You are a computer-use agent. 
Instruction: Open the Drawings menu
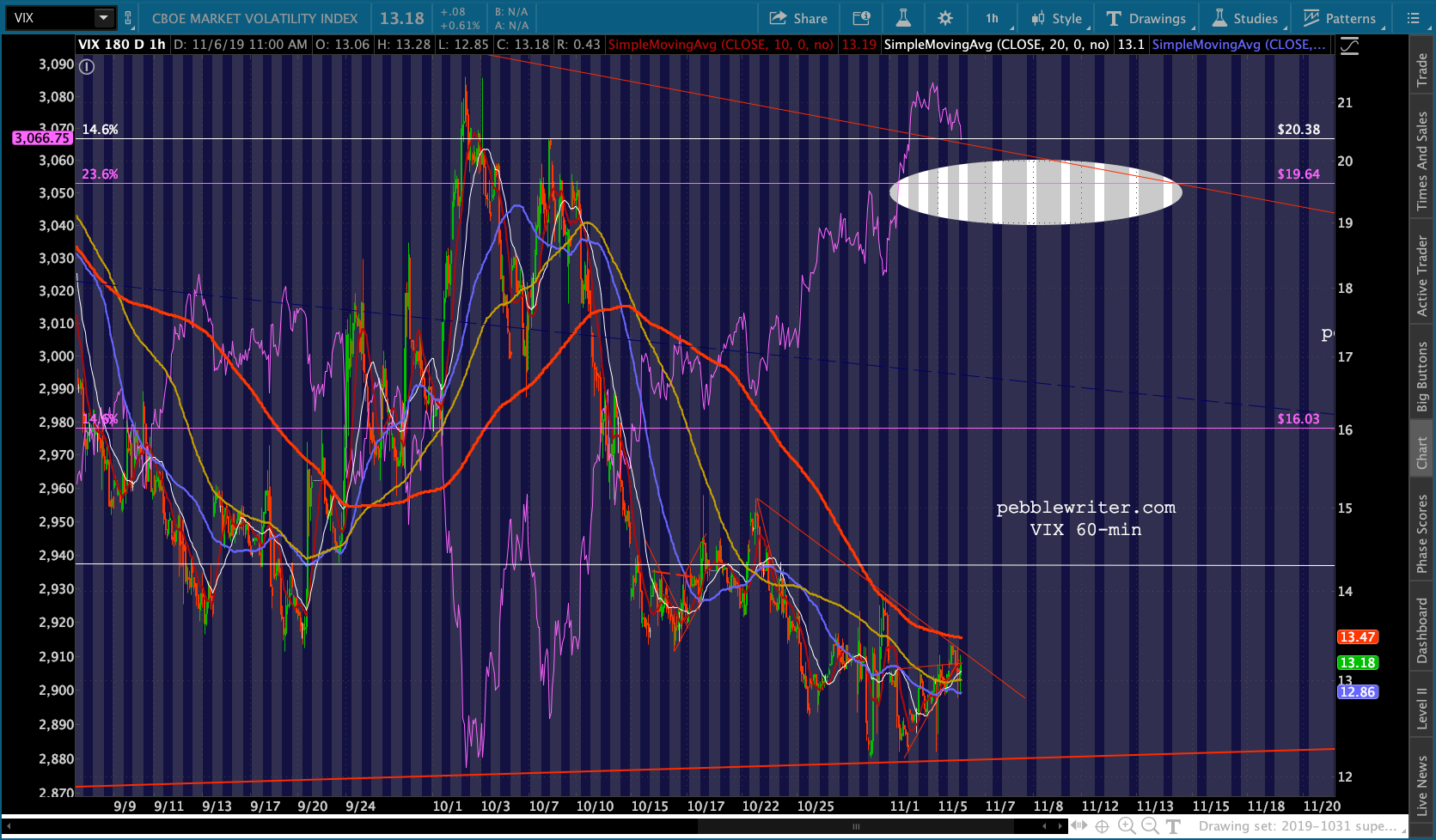click(1147, 18)
